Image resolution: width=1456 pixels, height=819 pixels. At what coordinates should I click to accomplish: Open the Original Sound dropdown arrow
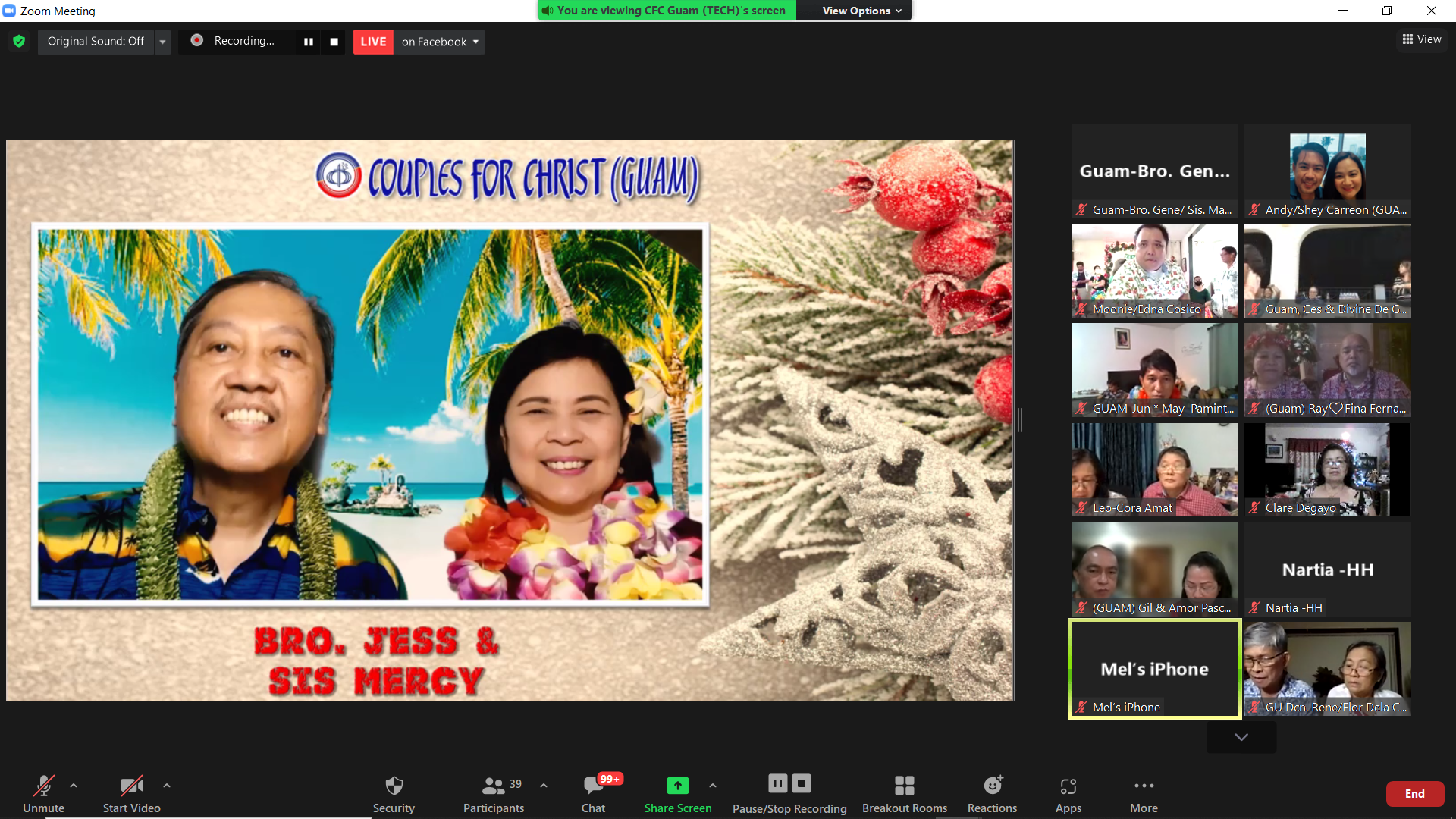(x=162, y=42)
